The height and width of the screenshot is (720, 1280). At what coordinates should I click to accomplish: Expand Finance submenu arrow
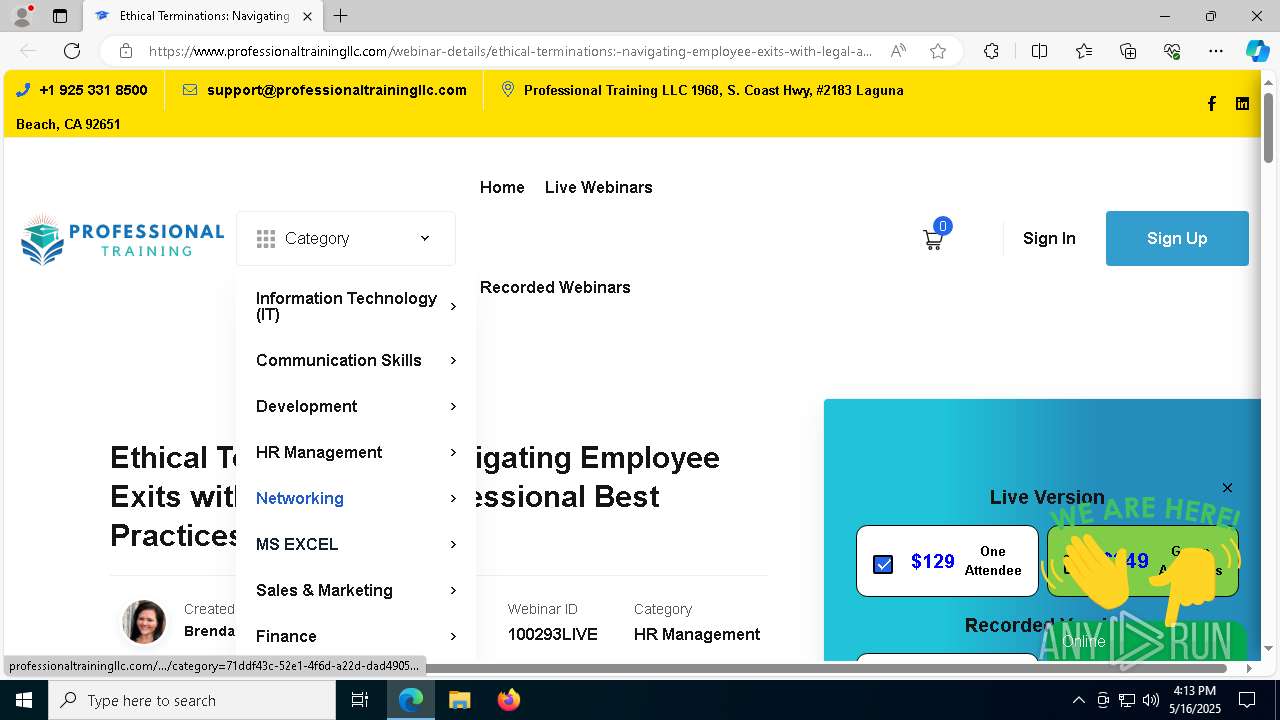pyautogui.click(x=453, y=636)
